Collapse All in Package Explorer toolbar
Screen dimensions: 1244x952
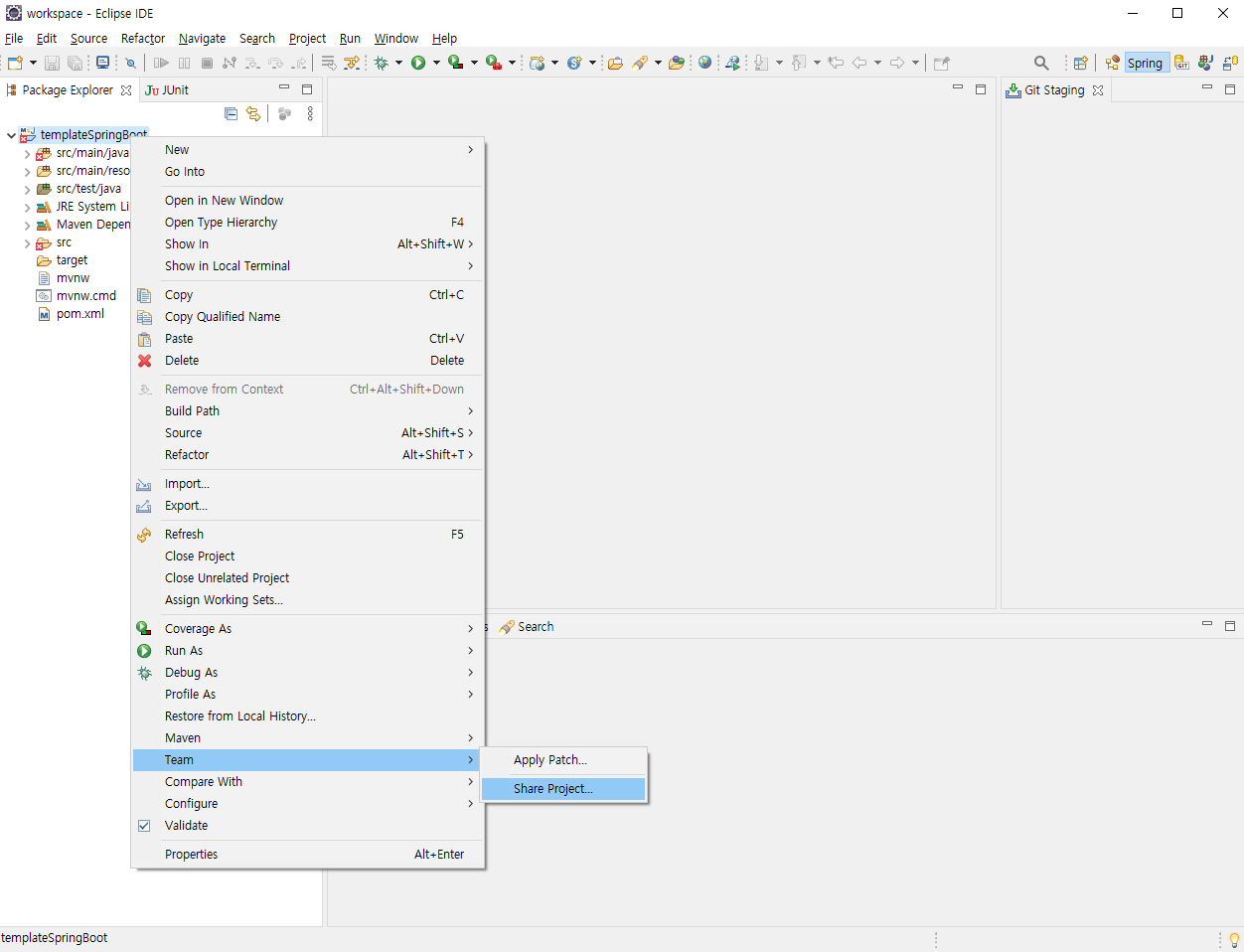coord(231,113)
